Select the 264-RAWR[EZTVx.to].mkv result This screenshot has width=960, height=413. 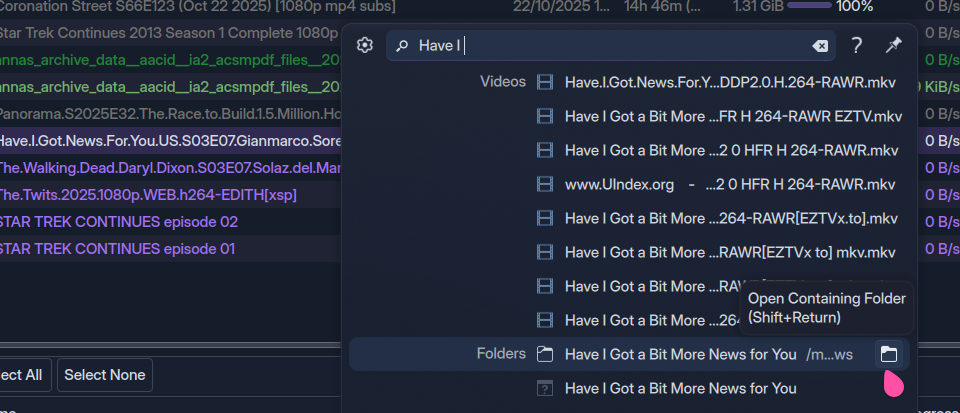[x=730, y=218]
